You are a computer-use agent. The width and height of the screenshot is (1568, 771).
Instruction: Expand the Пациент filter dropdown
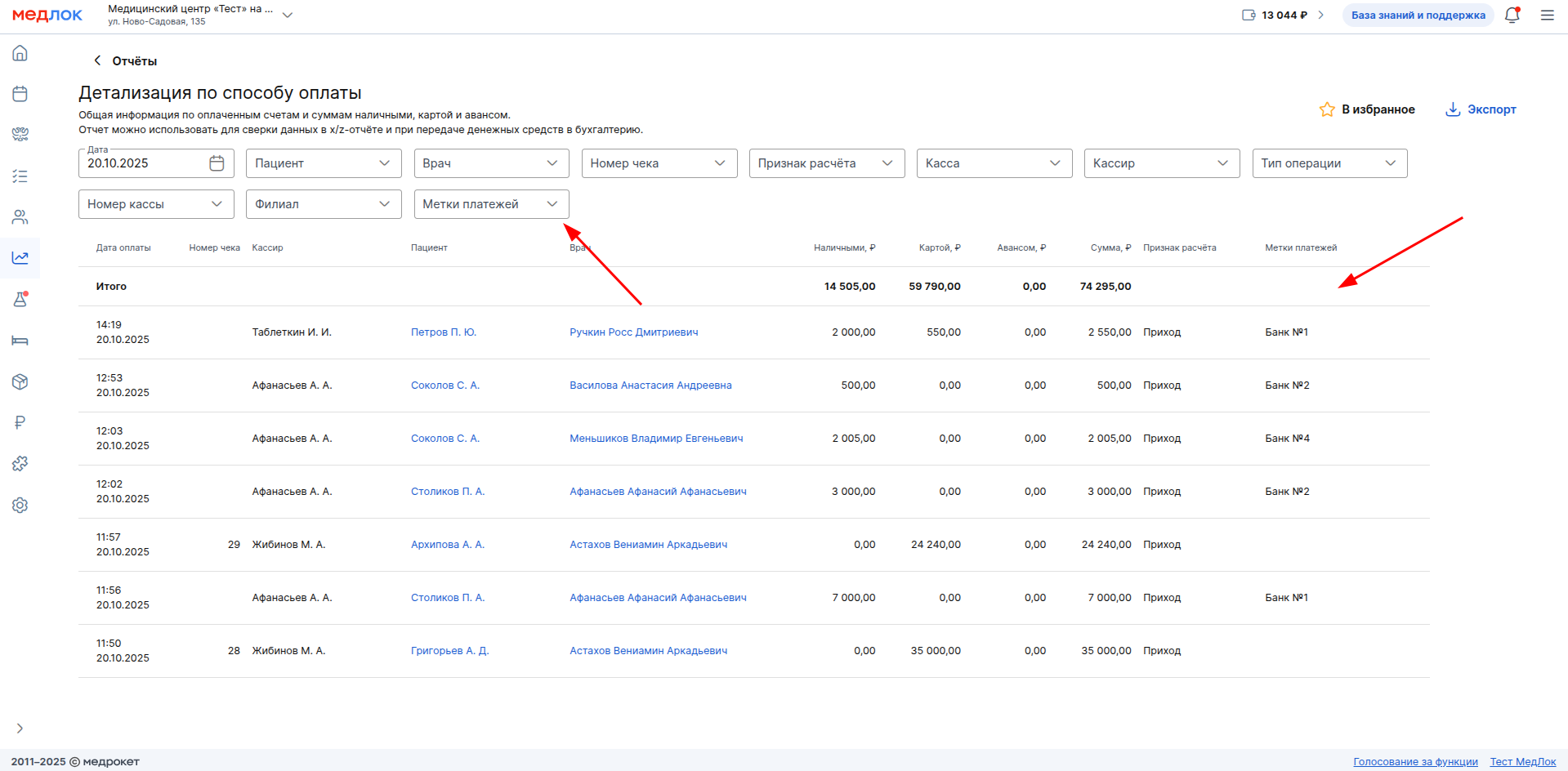(x=324, y=163)
